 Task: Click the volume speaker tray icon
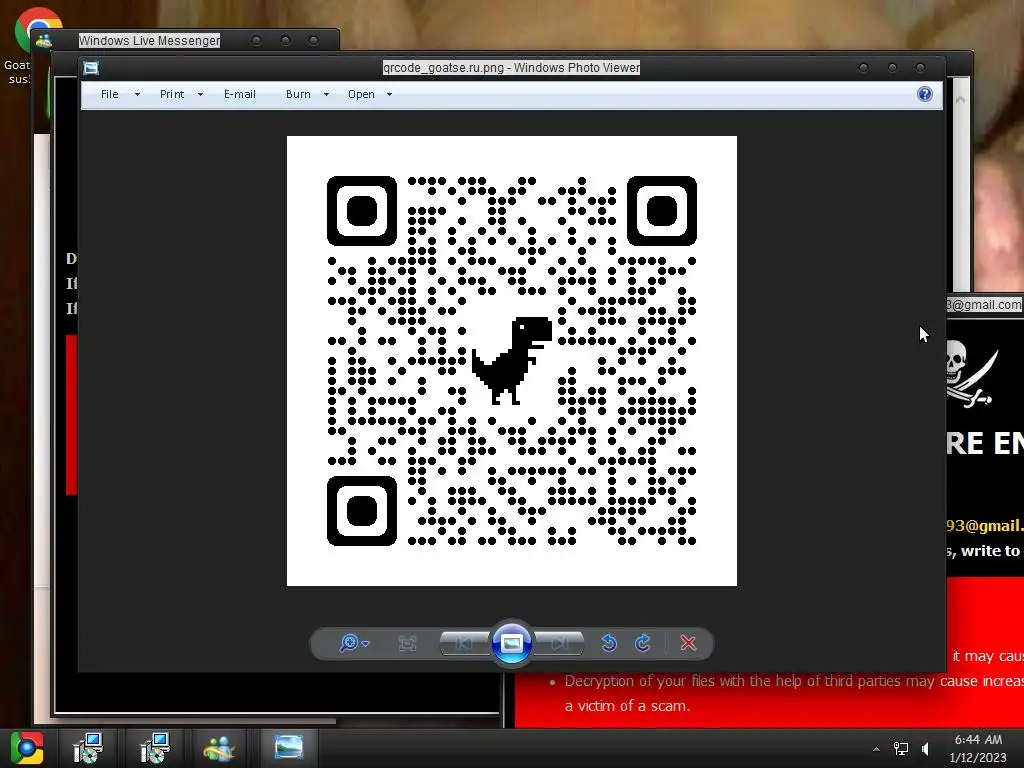(925, 748)
